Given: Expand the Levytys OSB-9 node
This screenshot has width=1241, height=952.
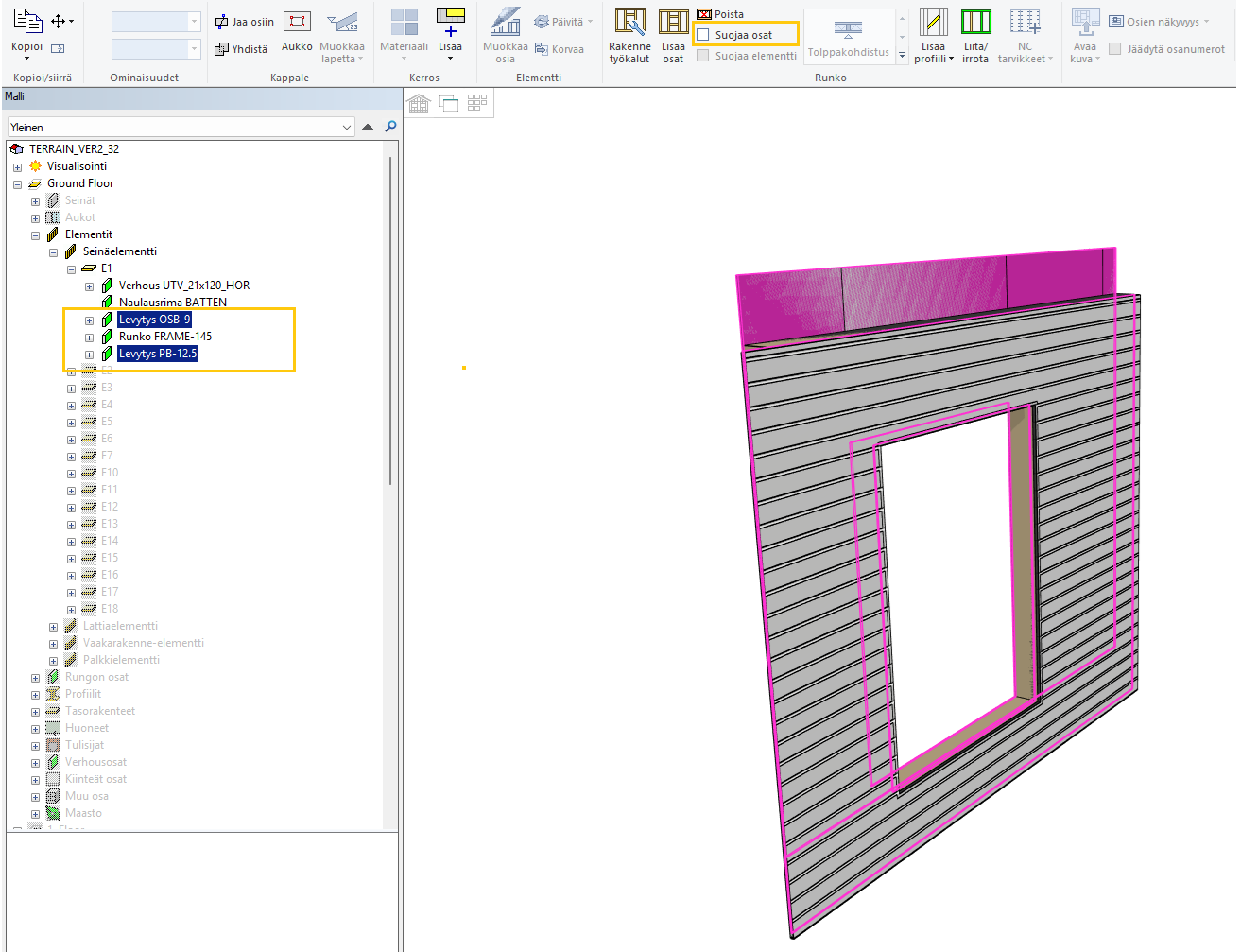Looking at the screenshot, I should (89, 320).
